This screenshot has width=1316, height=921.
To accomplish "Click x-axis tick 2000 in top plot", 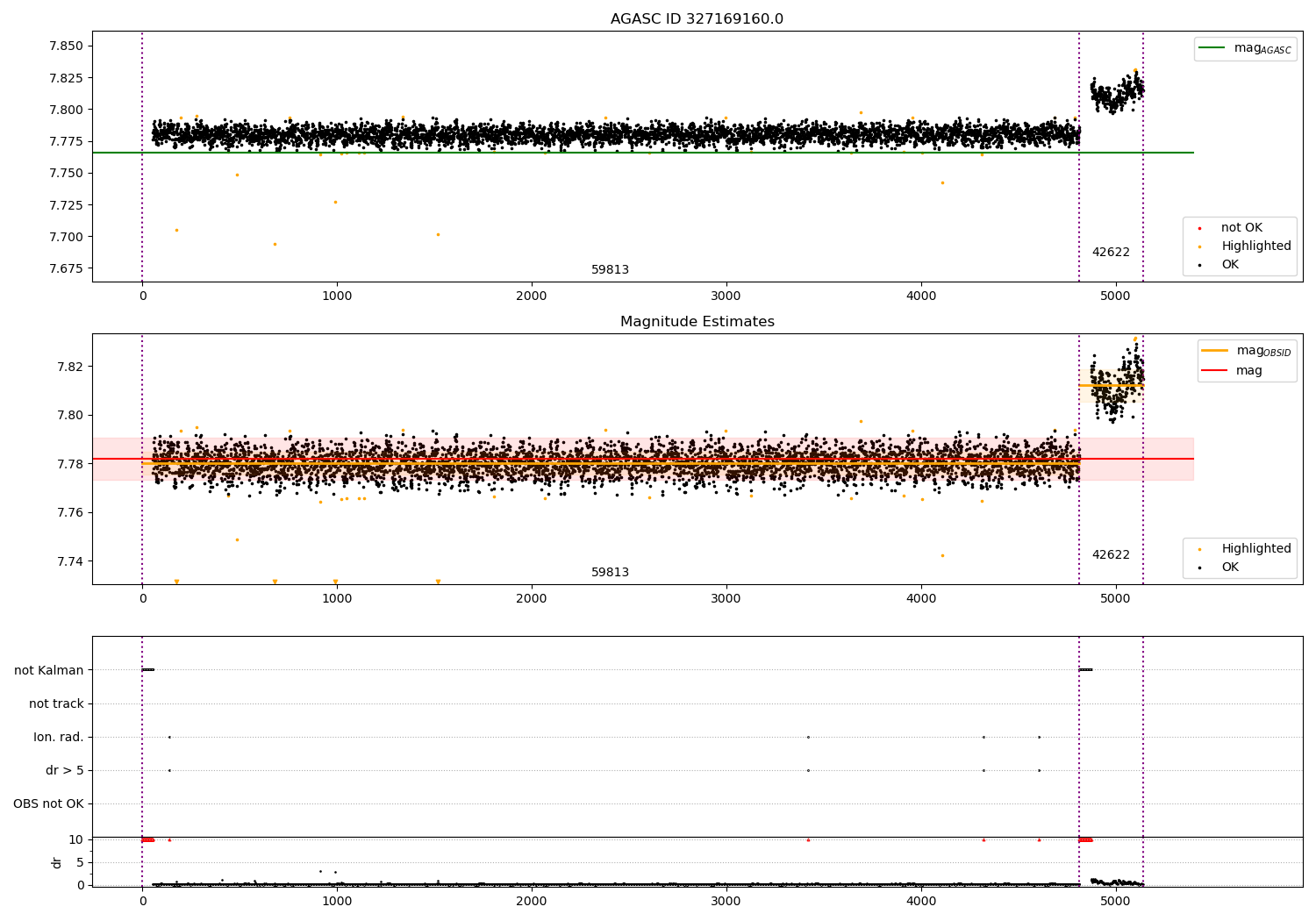I will pyautogui.click(x=532, y=296).
